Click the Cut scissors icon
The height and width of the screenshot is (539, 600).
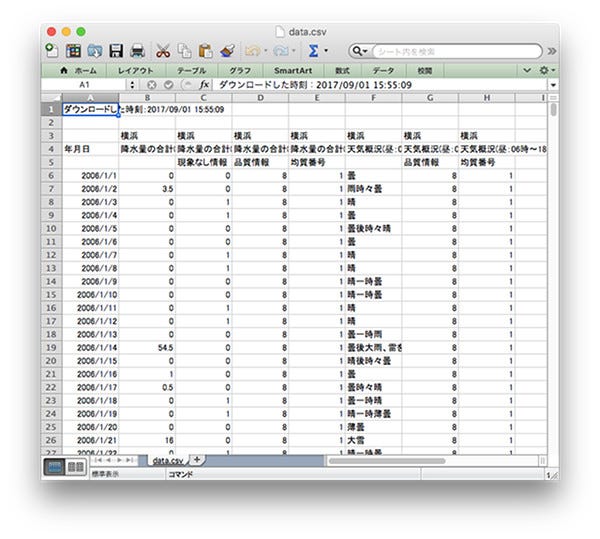(x=163, y=50)
